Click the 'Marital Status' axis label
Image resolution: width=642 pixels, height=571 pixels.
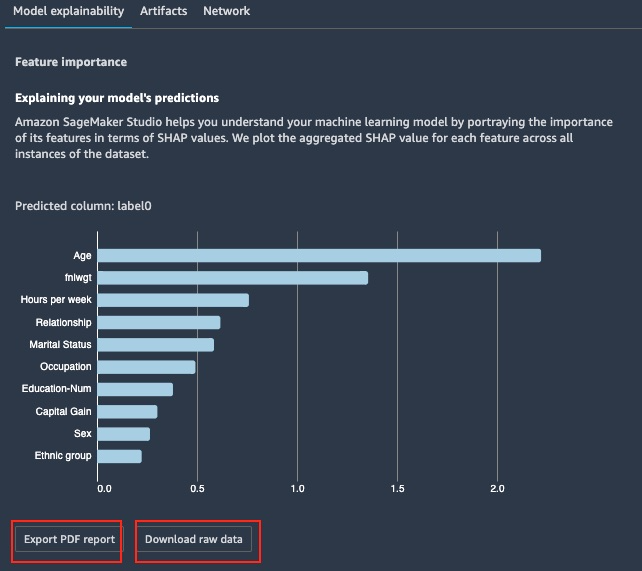point(60,344)
